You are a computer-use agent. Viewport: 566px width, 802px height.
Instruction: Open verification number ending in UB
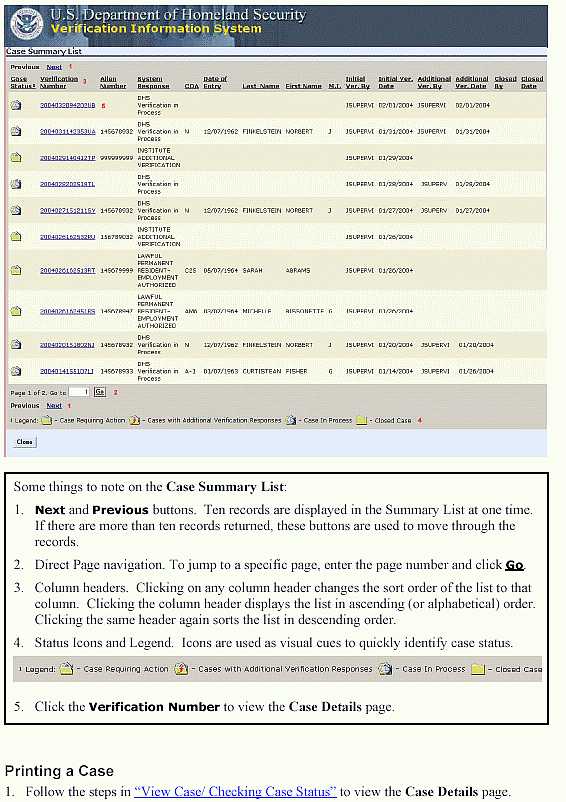[x=67, y=105]
